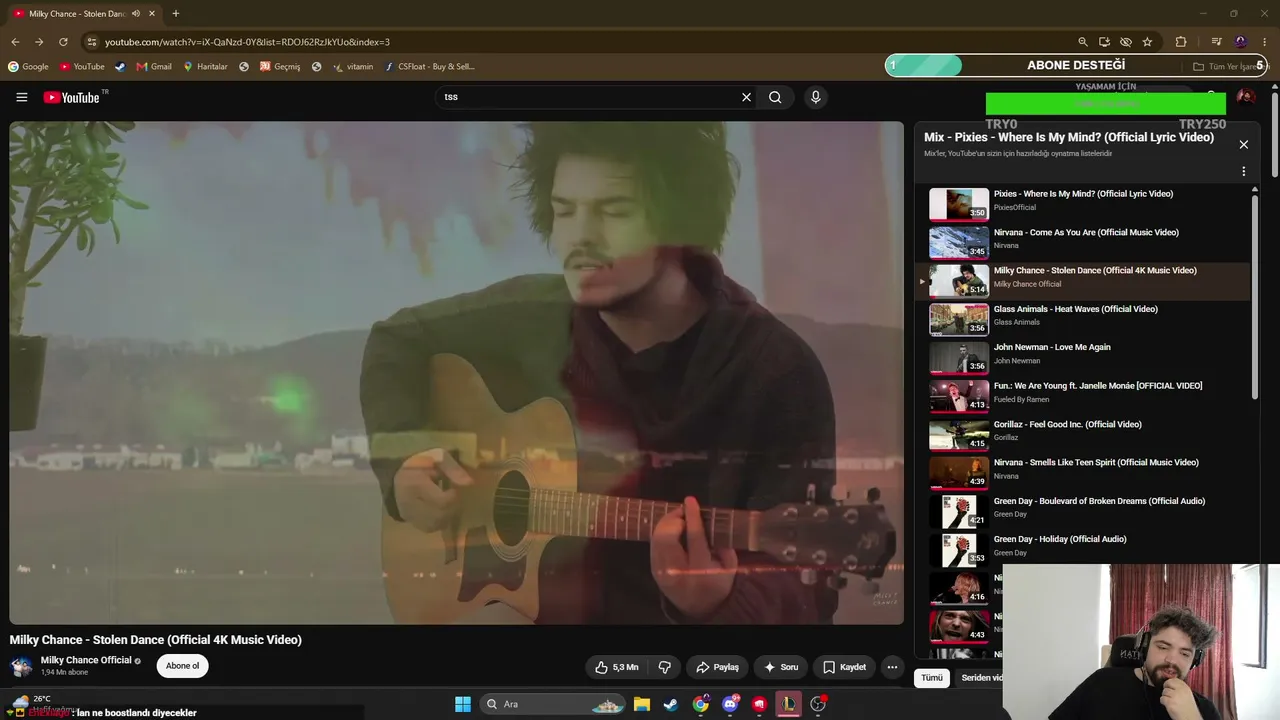Open the browser extensions puzzle menu
This screenshot has height=720, width=1280.
pos(1181,42)
